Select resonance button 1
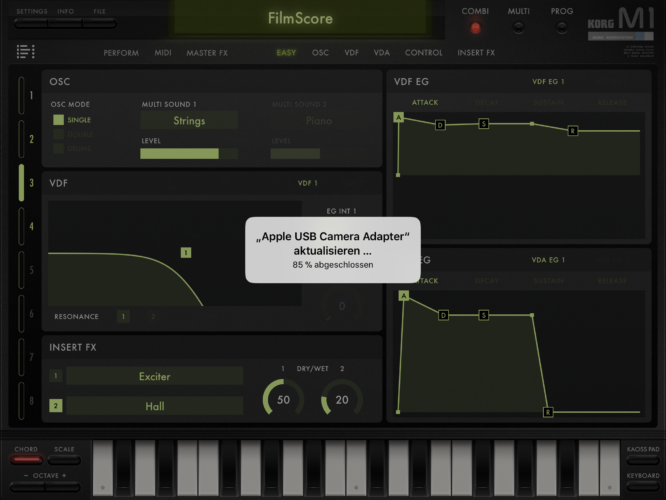Screen dimensions: 666x500 pos(123,316)
